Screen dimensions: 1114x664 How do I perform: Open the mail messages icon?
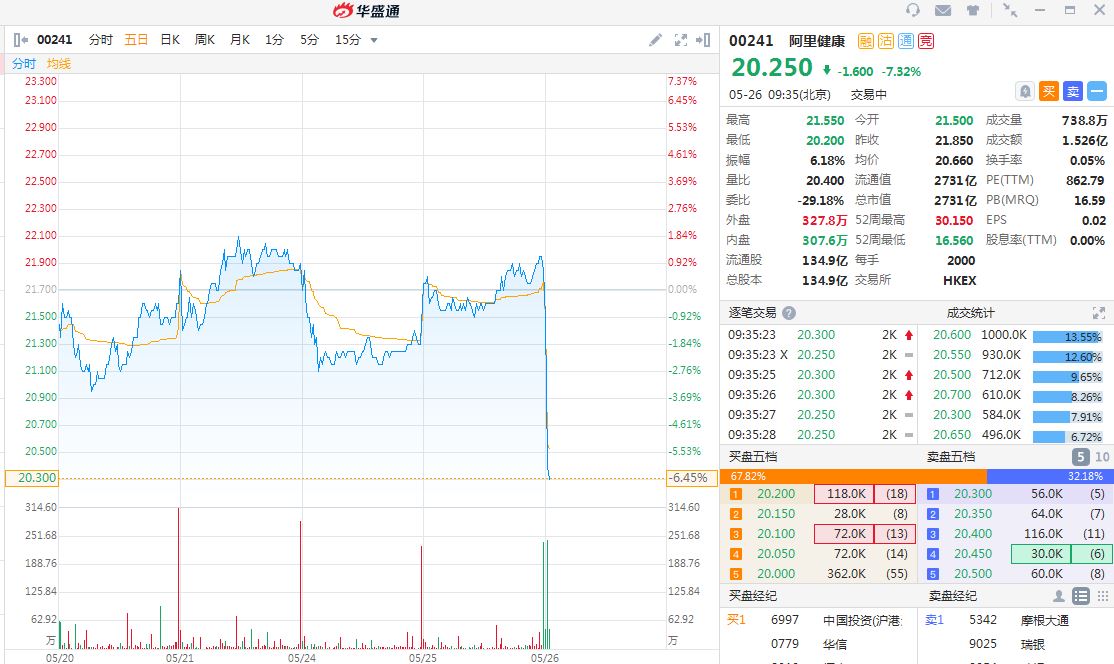click(943, 11)
